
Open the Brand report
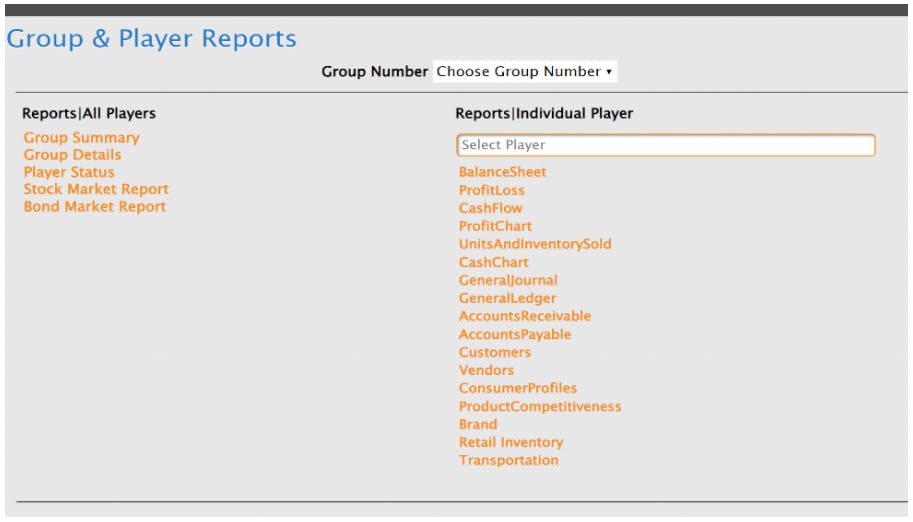coord(477,425)
